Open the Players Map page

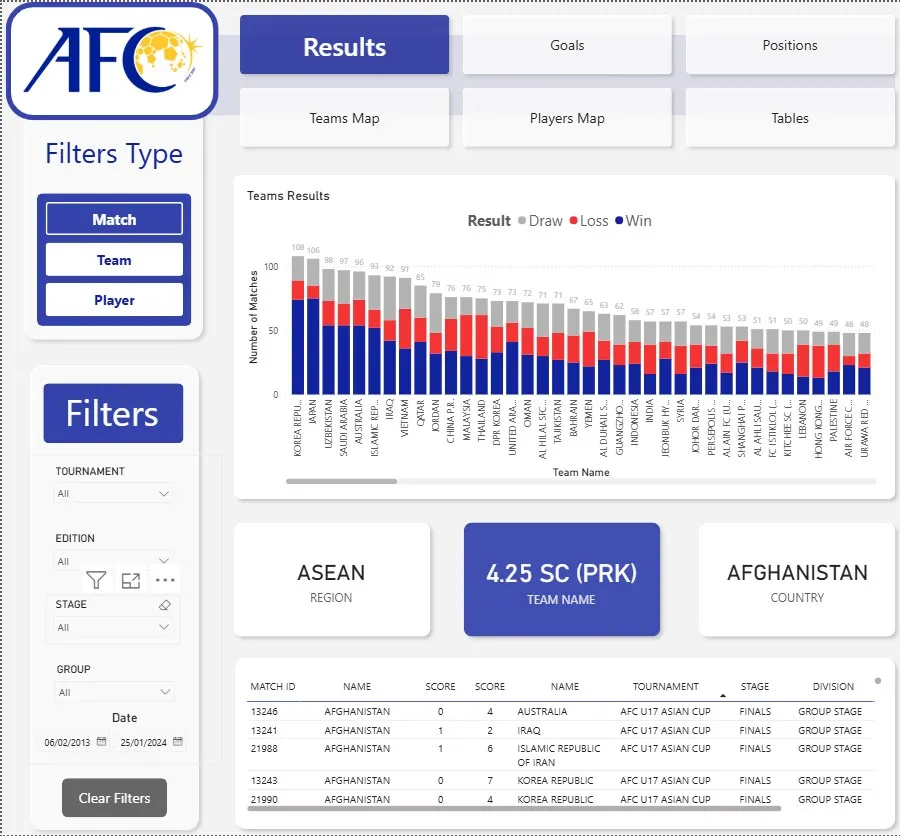pyautogui.click(x=567, y=118)
